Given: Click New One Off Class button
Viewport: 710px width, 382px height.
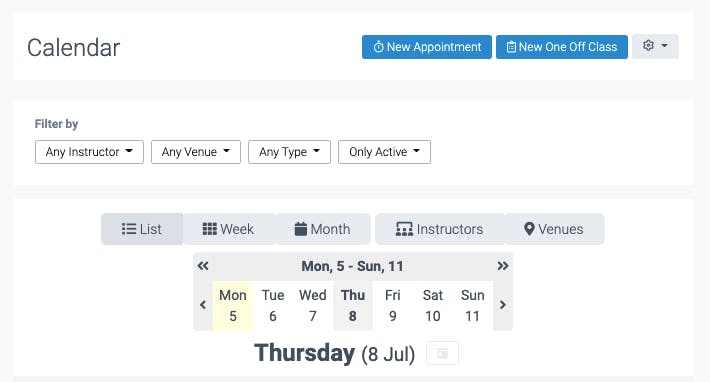Looking at the screenshot, I should click(561, 47).
